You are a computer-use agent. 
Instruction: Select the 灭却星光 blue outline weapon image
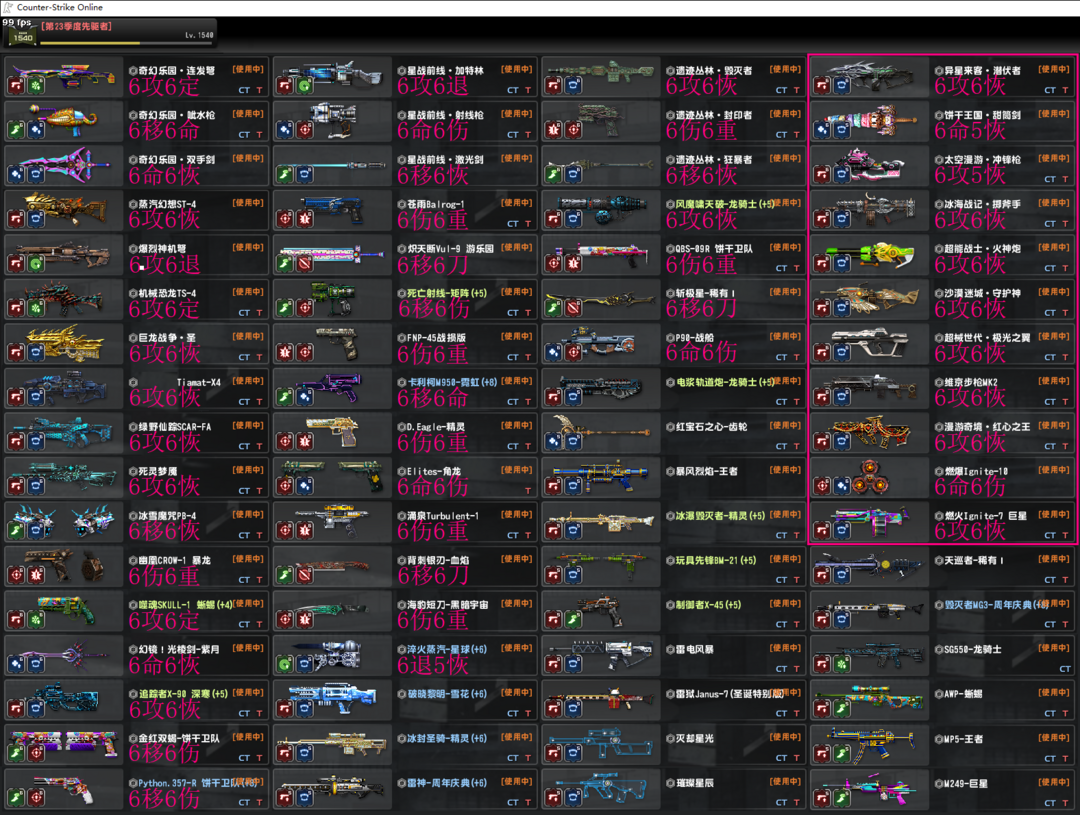point(601,744)
